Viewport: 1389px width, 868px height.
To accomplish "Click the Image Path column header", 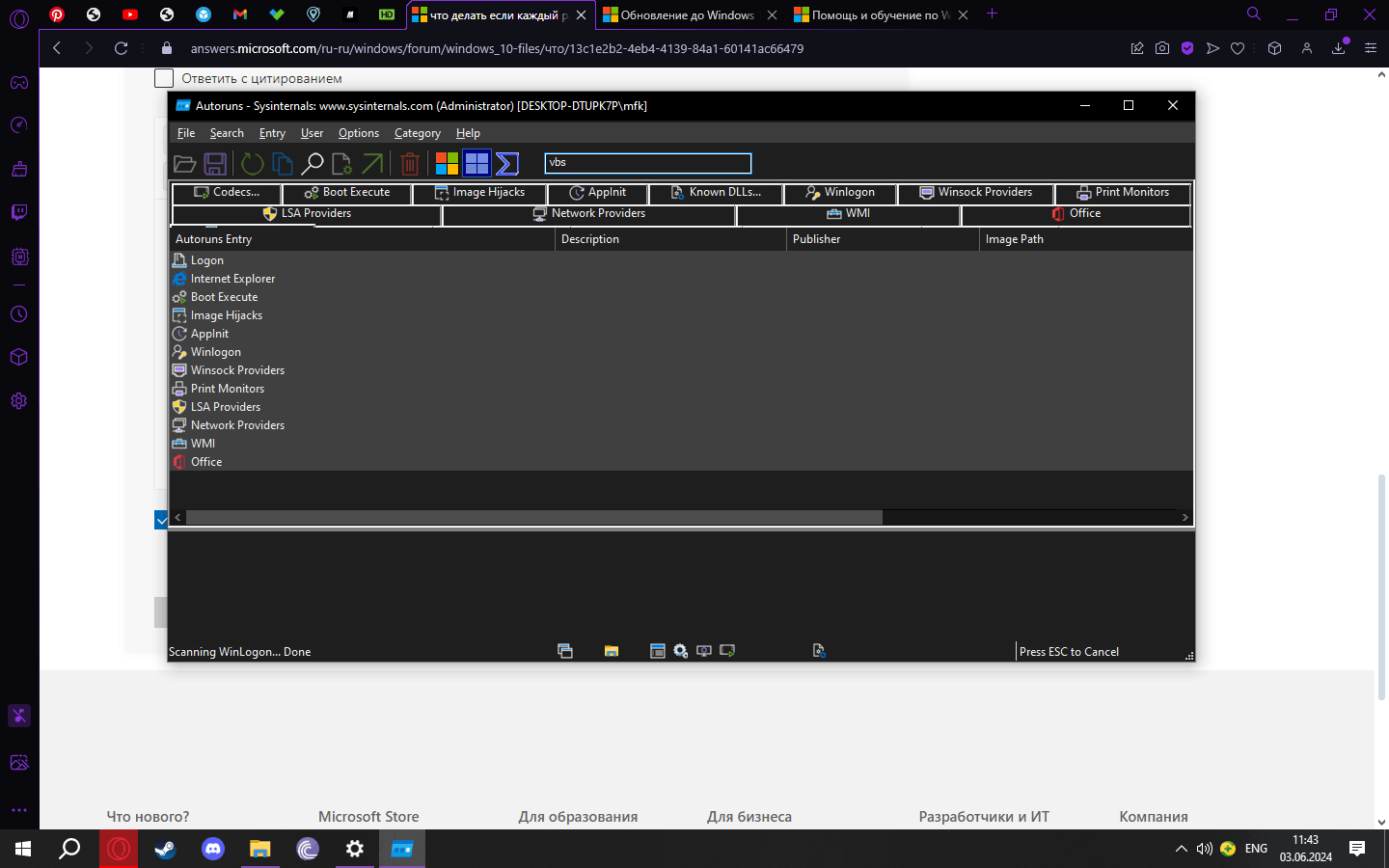I will pyautogui.click(x=1086, y=239).
